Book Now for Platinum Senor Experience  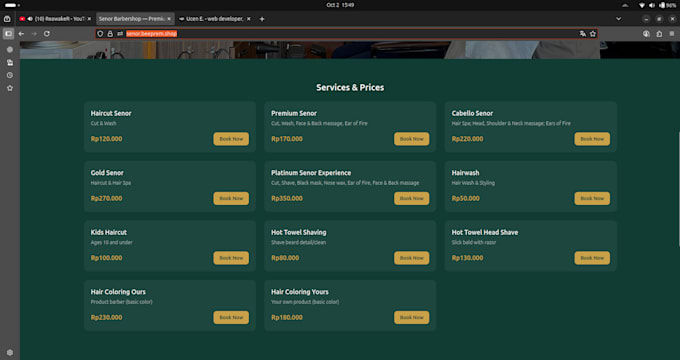(x=412, y=198)
